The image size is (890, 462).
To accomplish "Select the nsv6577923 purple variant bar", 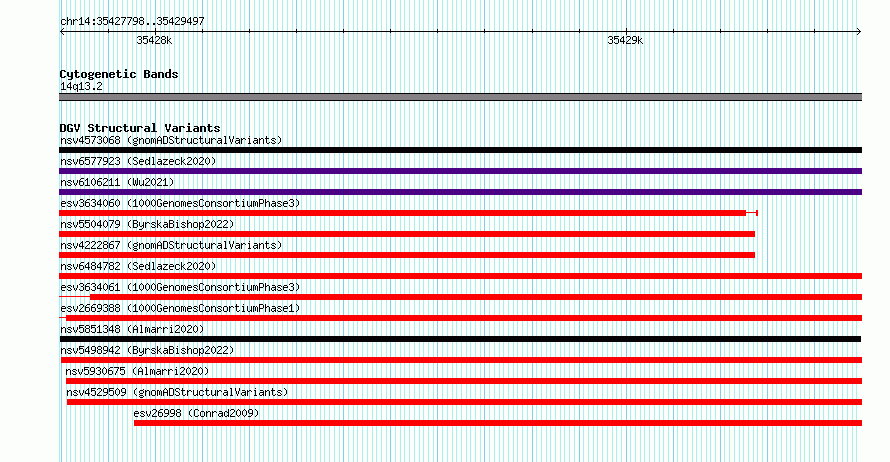I will click(x=460, y=171).
